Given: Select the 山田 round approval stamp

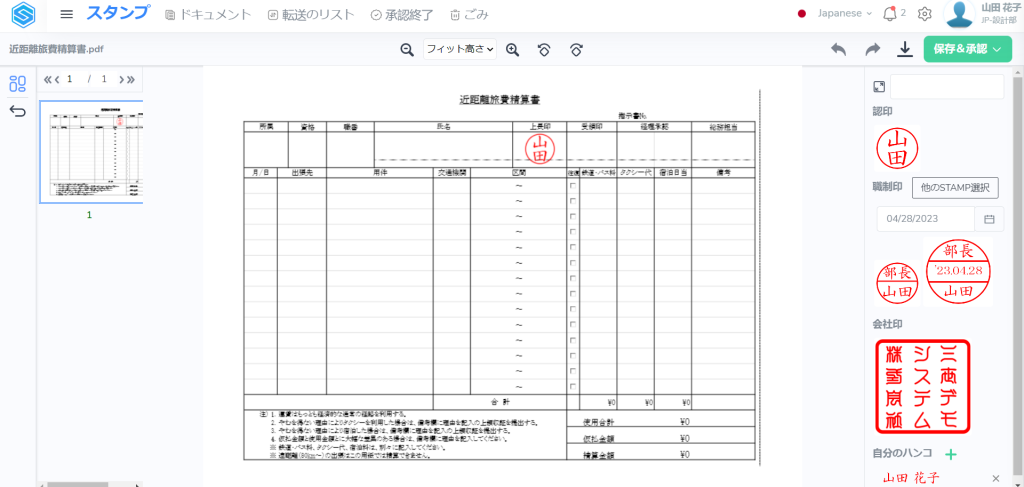Looking at the screenshot, I should pyautogui.click(x=897, y=149).
